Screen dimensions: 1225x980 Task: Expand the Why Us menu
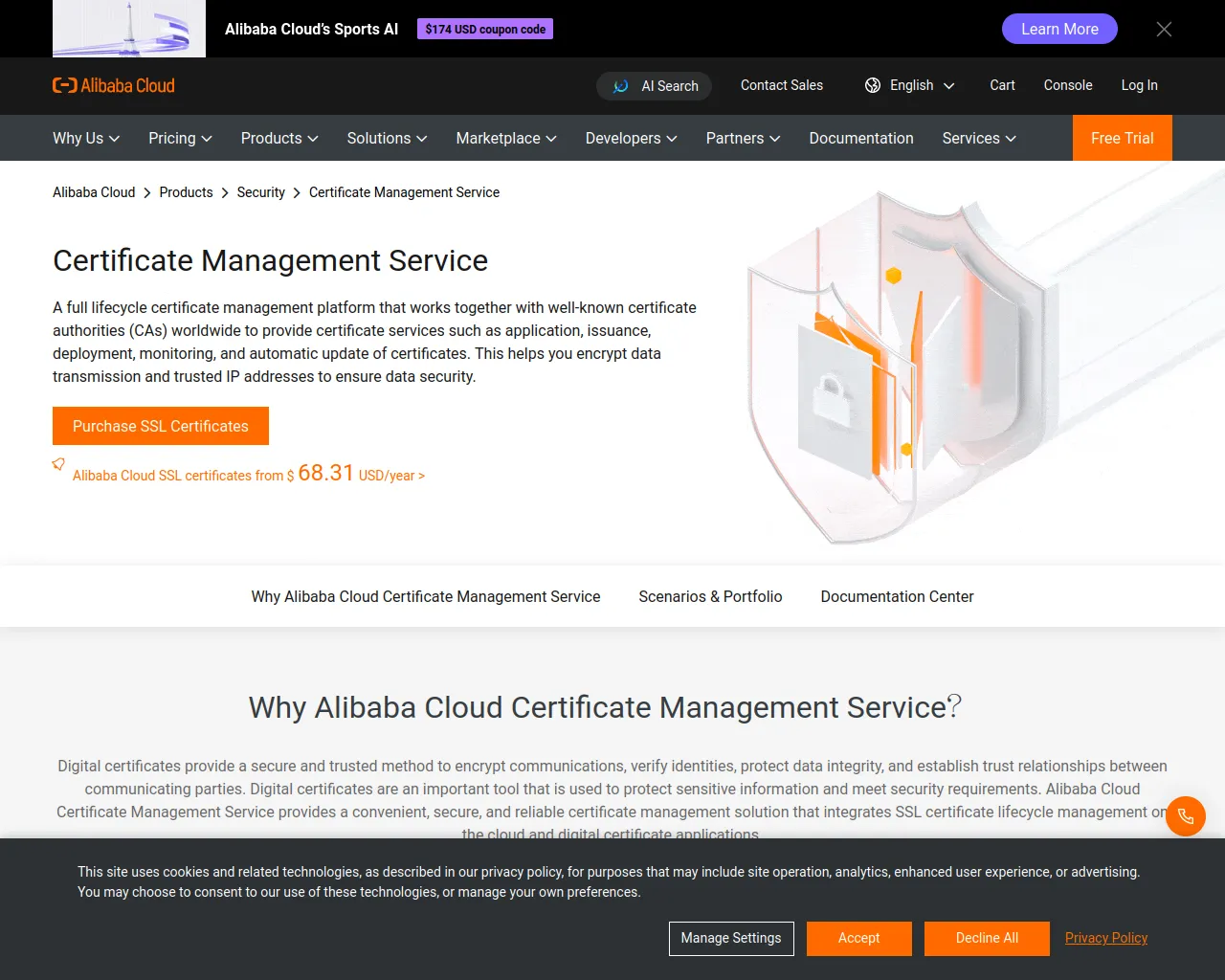[x=86, y=138]
